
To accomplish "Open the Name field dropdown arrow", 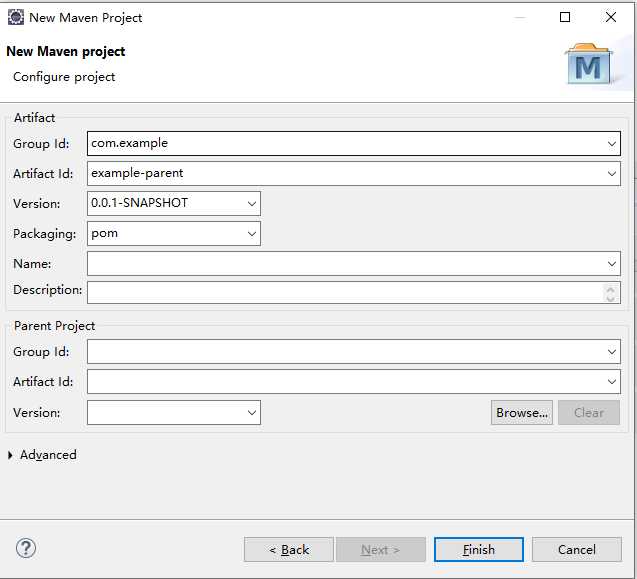I will click(x=611, y=264).
